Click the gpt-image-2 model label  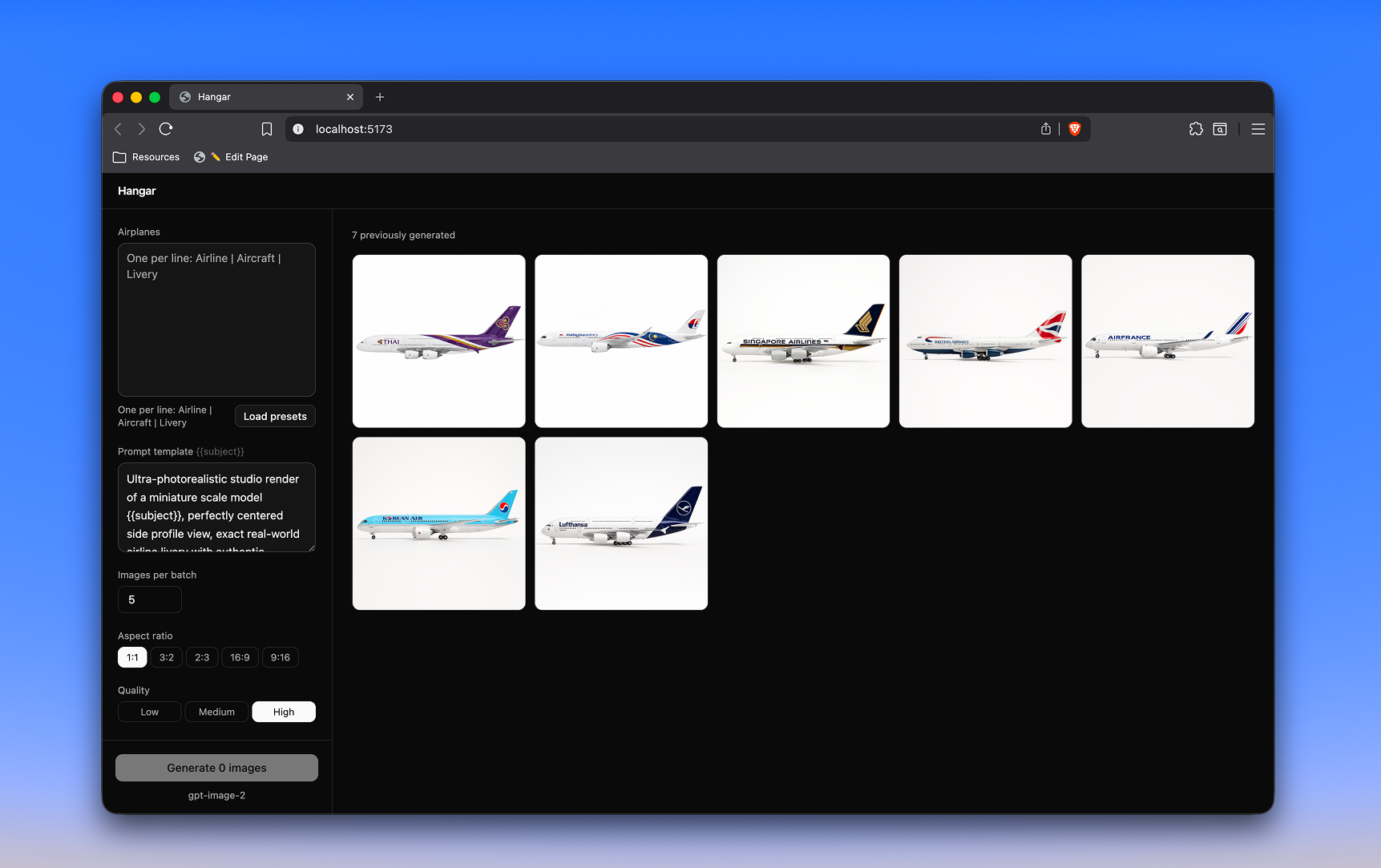click(x=216, y=795)
